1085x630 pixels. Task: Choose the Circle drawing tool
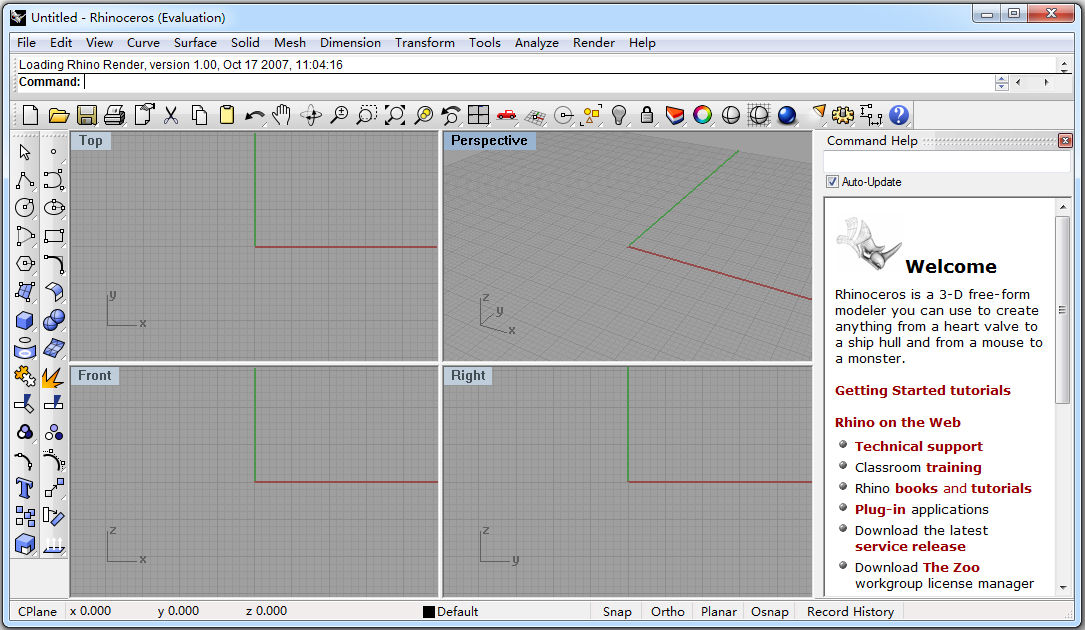(25, 208)
